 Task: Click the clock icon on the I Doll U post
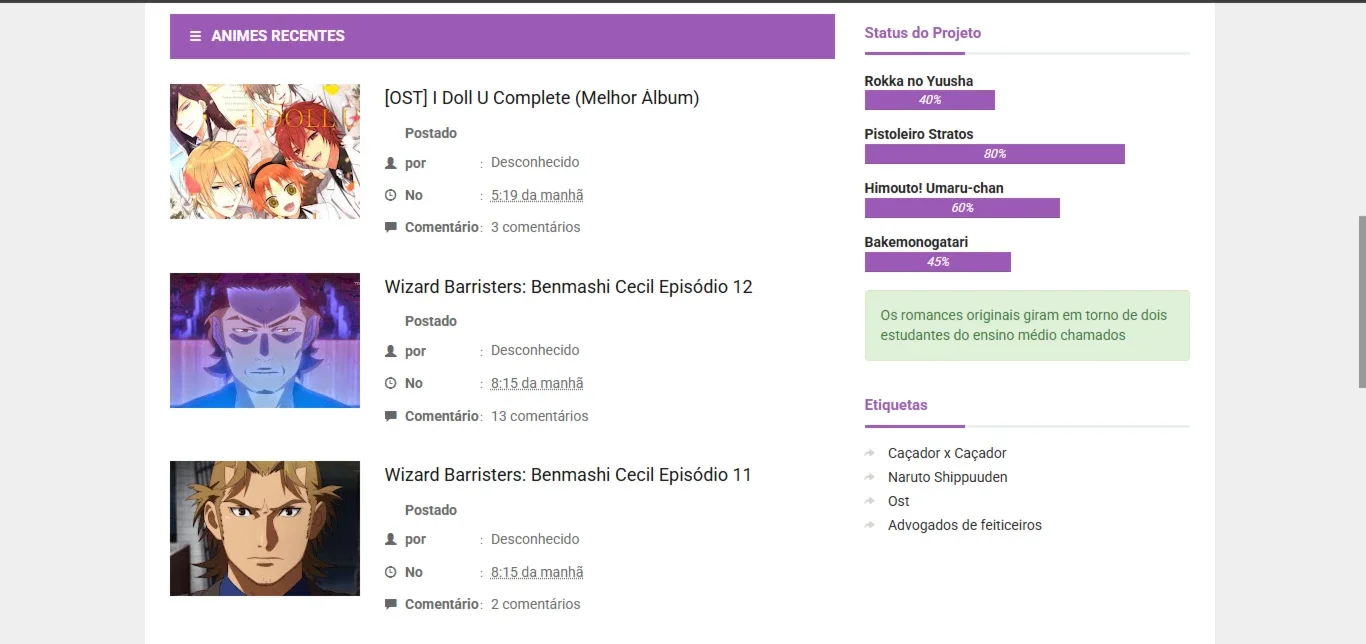[x=391, y=195]
